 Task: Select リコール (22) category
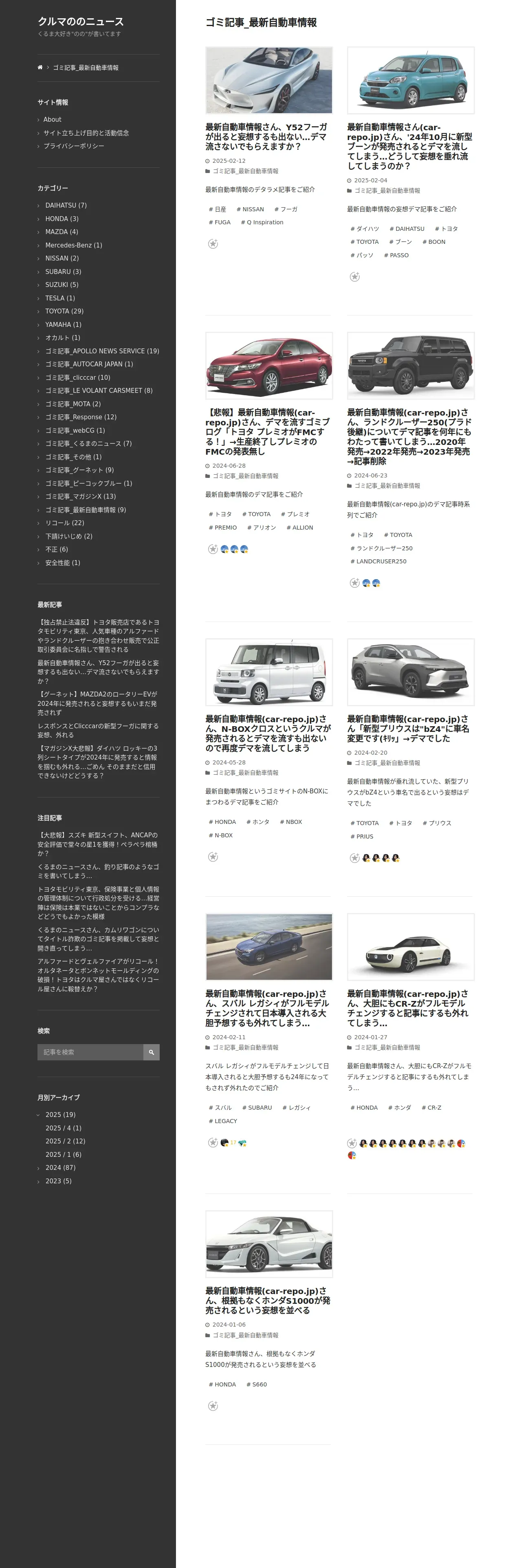tap(64, 523)
